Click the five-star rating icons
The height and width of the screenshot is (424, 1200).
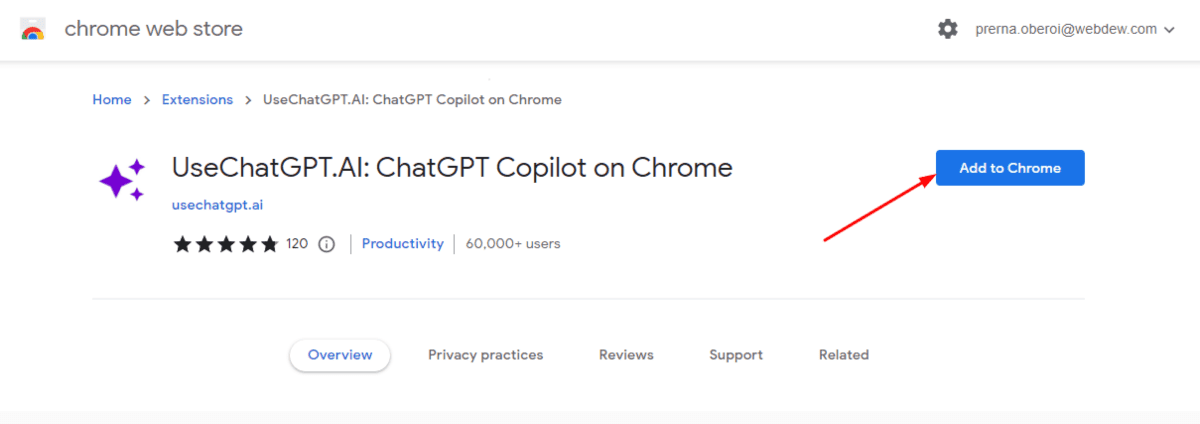click(226, 244)
